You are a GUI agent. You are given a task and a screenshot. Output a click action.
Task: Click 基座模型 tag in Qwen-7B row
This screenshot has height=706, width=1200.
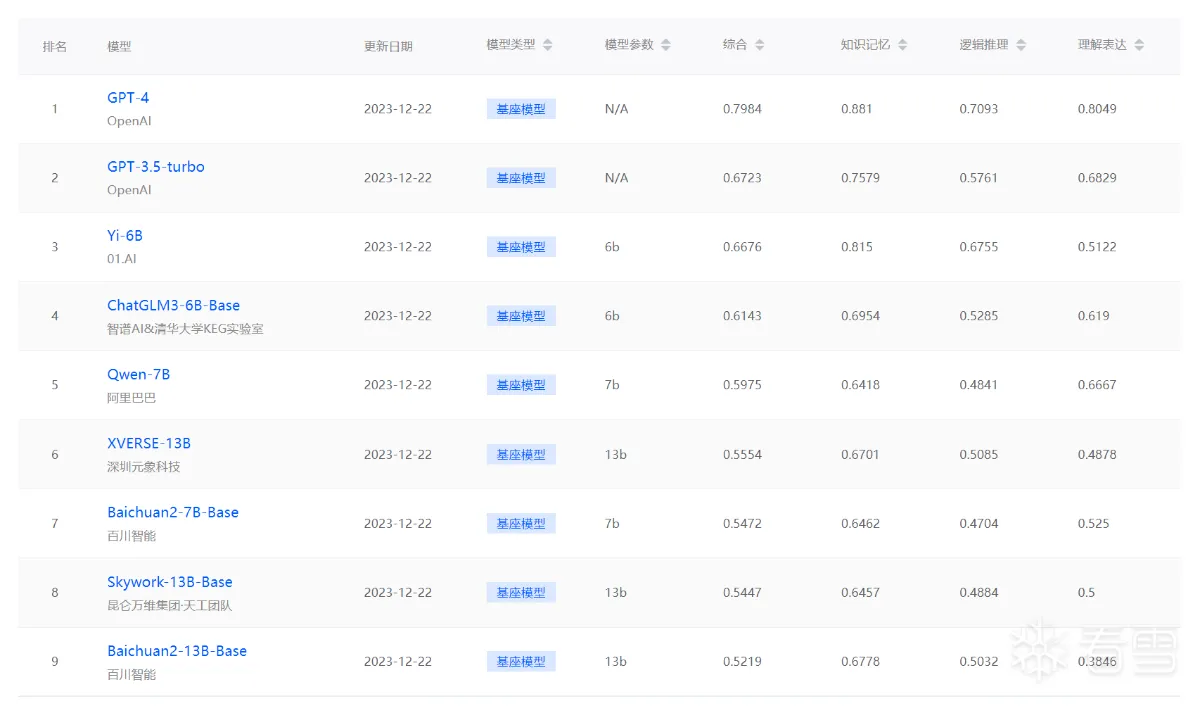[x=521, y=385]
